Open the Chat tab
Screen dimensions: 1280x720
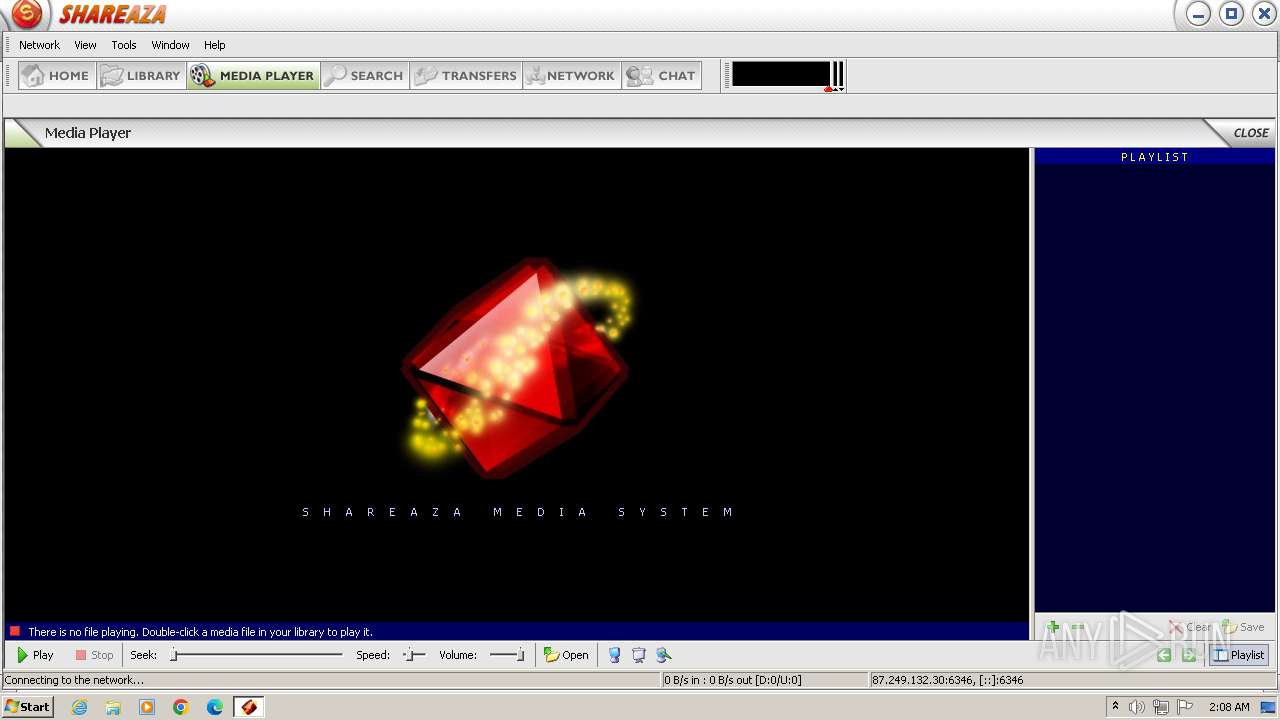point(661,76)
